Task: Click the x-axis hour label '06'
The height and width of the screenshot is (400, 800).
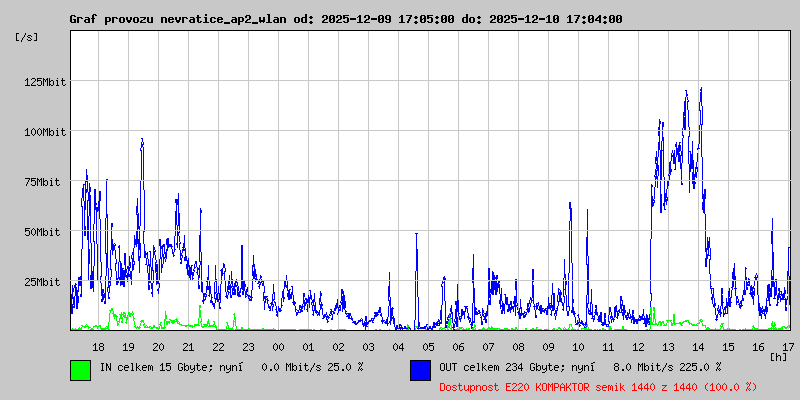Action: pyautogui.click(x=458, y=347)
